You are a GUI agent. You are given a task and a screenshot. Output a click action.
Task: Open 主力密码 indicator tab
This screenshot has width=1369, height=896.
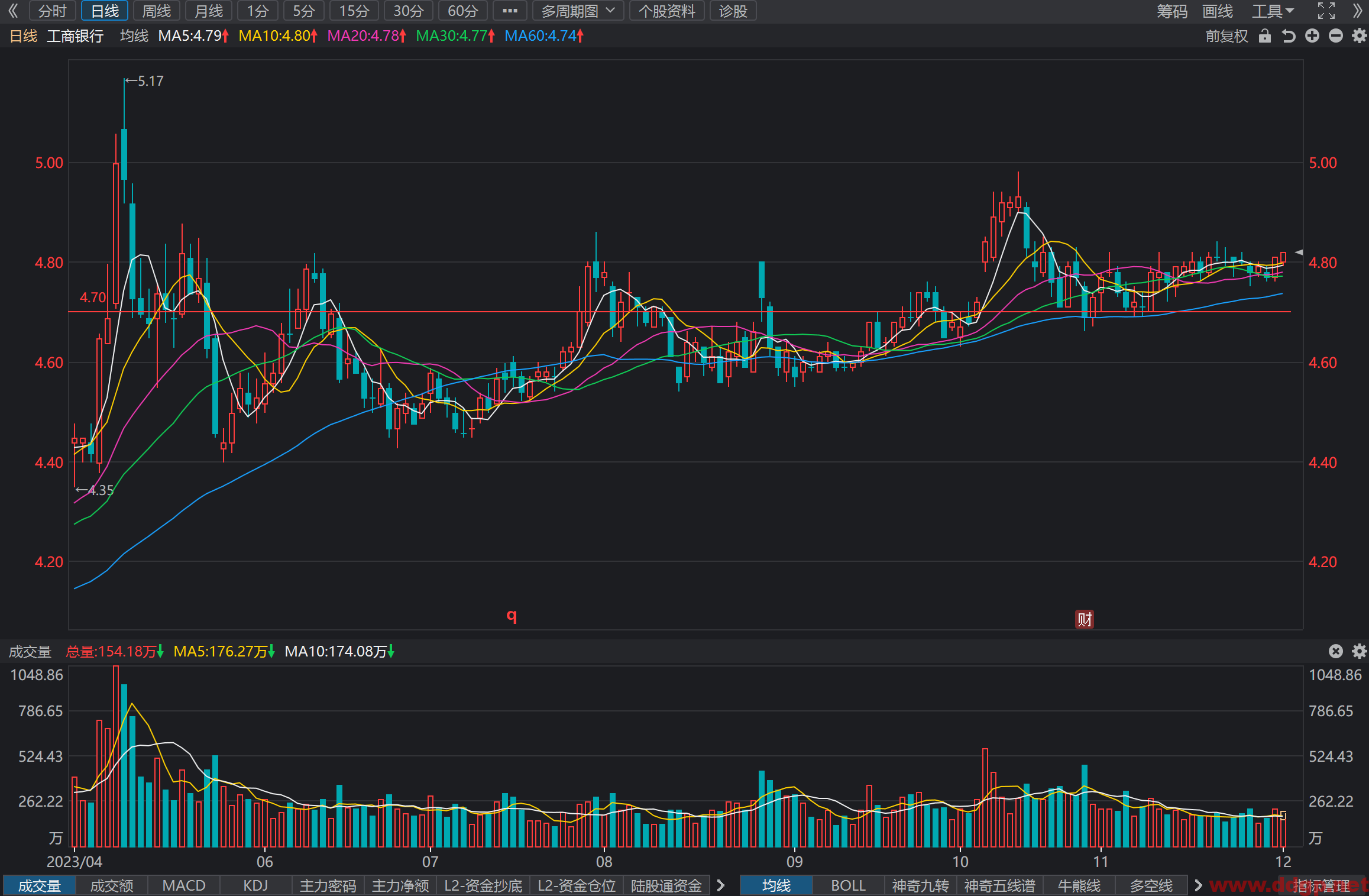click(328, 885)
